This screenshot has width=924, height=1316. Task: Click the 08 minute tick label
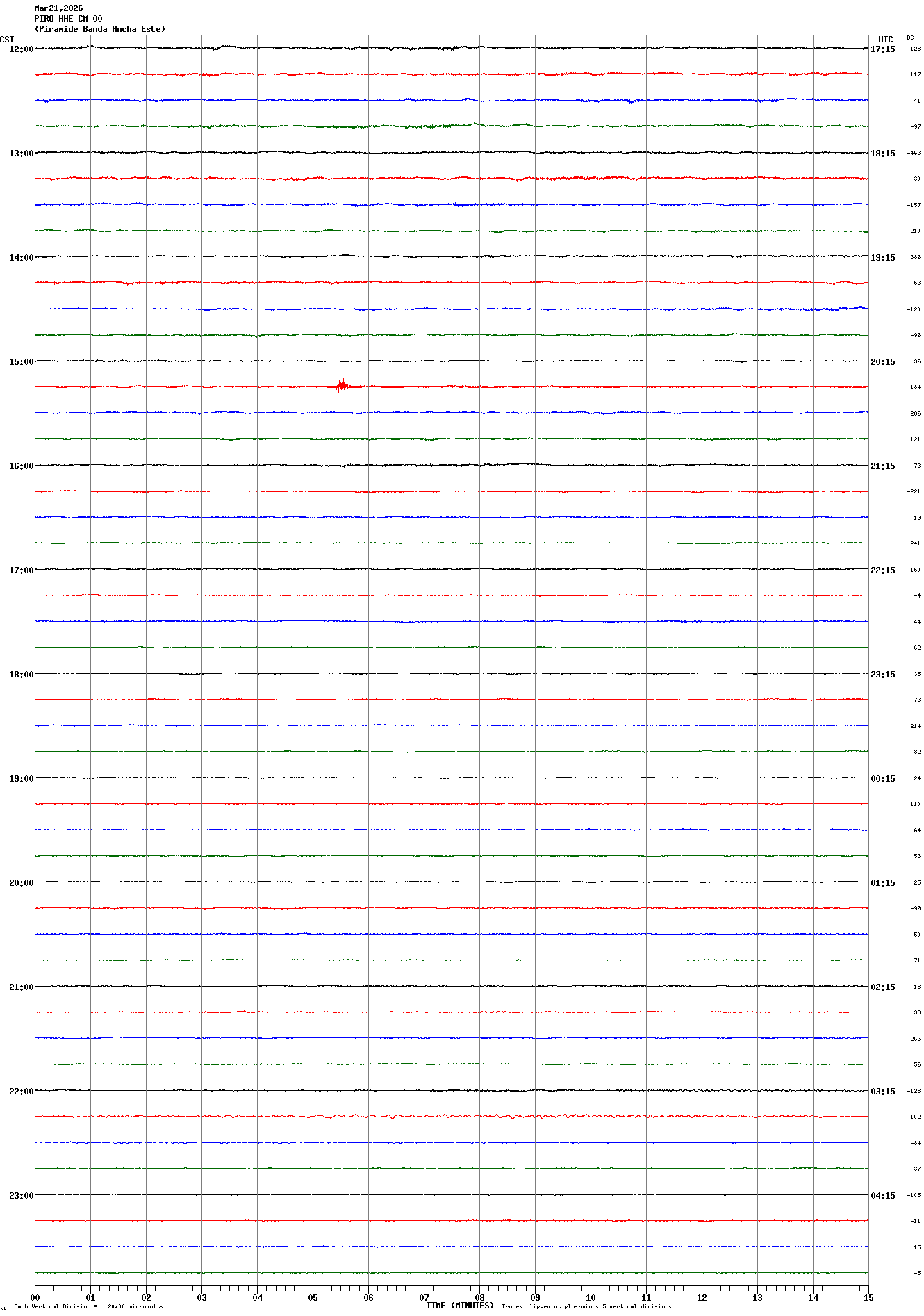point(479,1297)
